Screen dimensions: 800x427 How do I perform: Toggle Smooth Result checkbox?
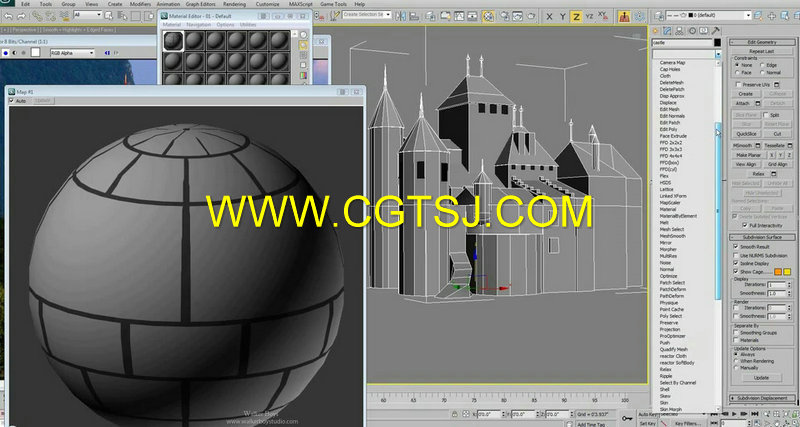click(x=736, y=246)
